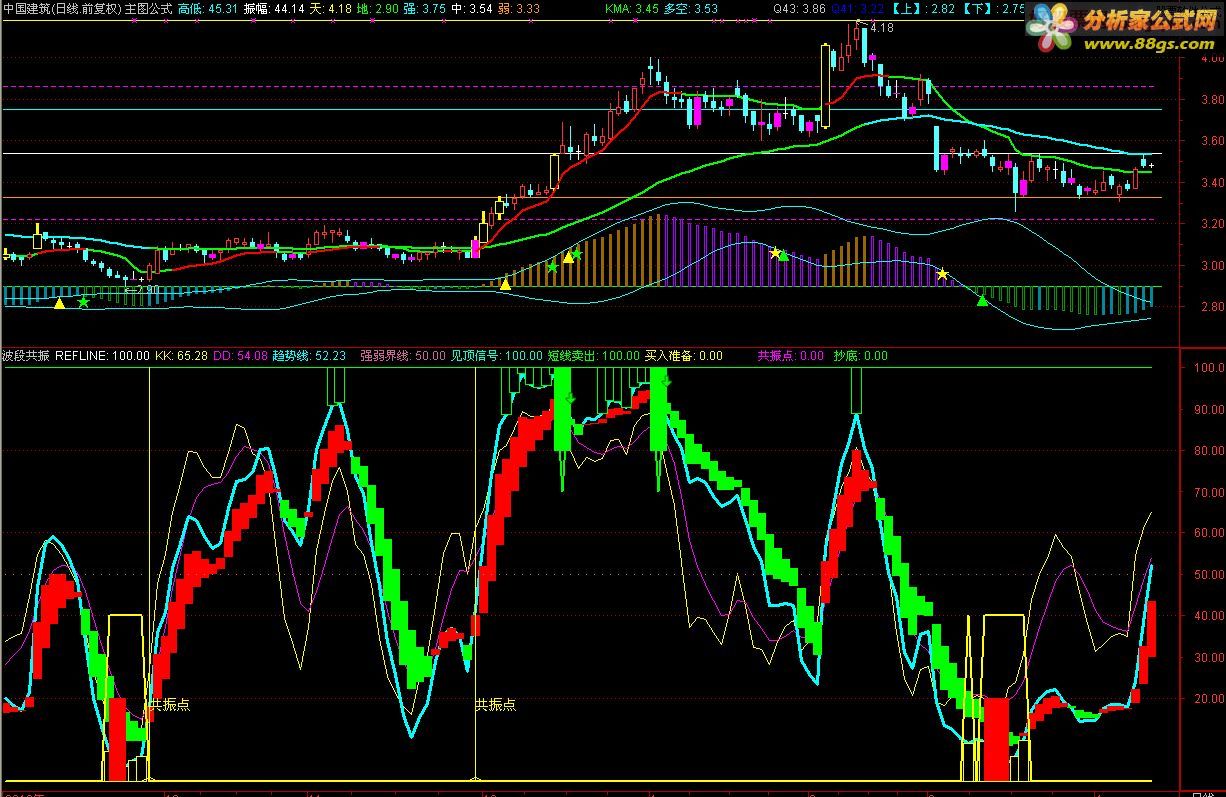Click the yellow star touching a green triangle
Image resolution: width=1226 pixels, height=797 pixels.
pos(774,253)
